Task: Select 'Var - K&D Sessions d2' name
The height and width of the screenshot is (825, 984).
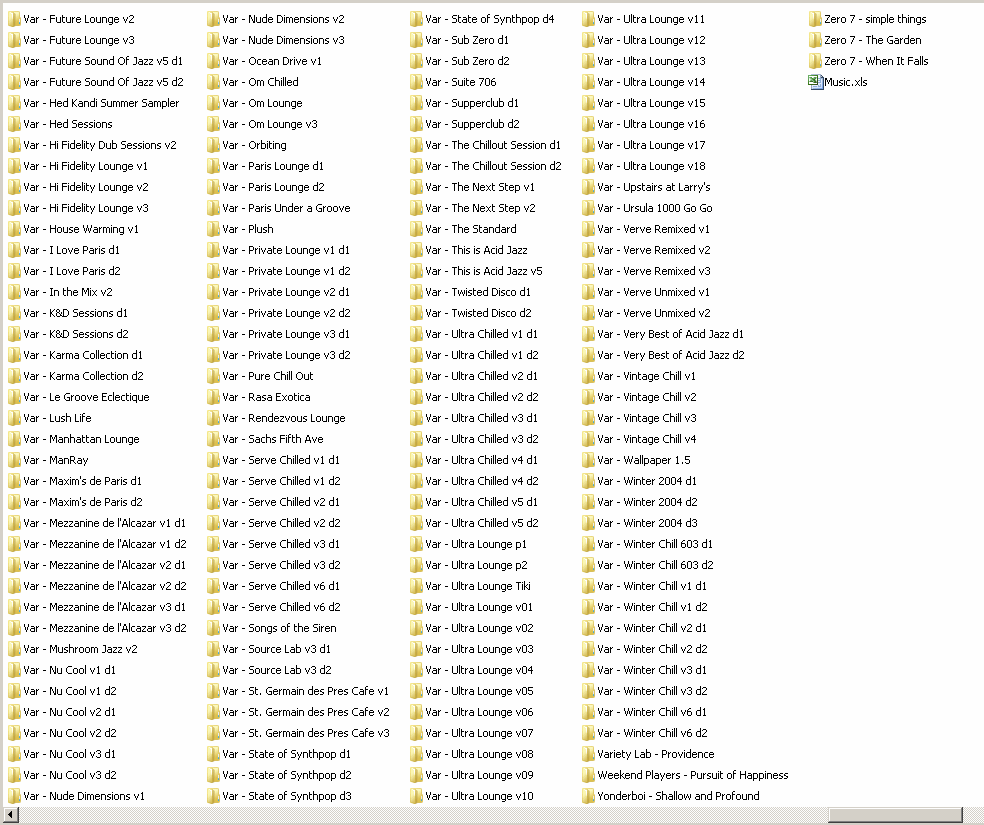Action: [76, 334]
